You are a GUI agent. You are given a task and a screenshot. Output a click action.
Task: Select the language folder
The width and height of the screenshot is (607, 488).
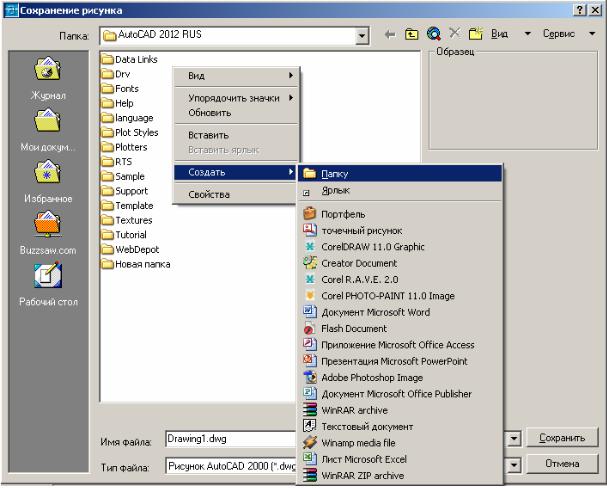[x=127, y=118]
